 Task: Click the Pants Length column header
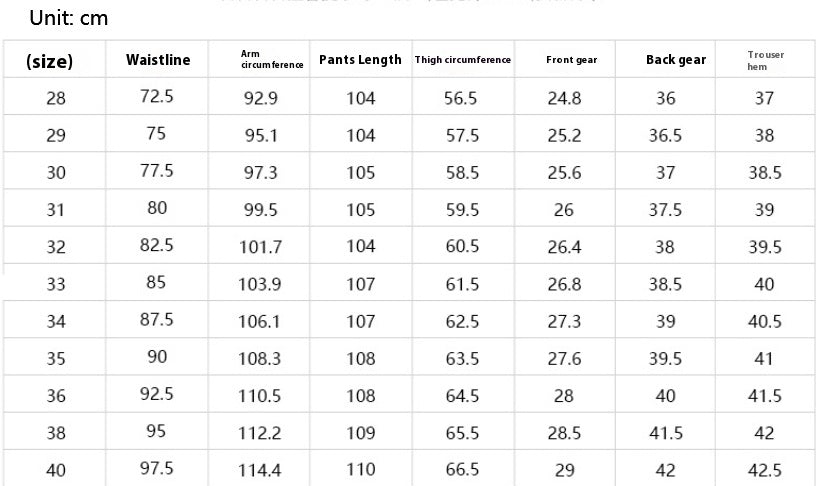[360, 60]
